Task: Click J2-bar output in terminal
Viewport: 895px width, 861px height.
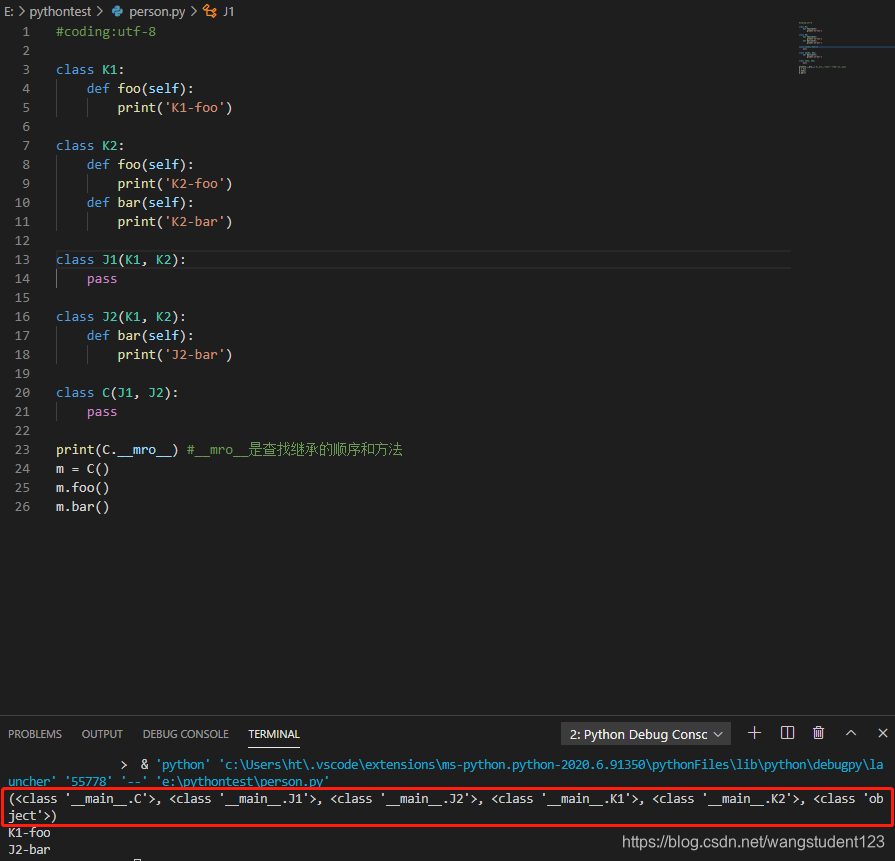Action: (29, 850)
